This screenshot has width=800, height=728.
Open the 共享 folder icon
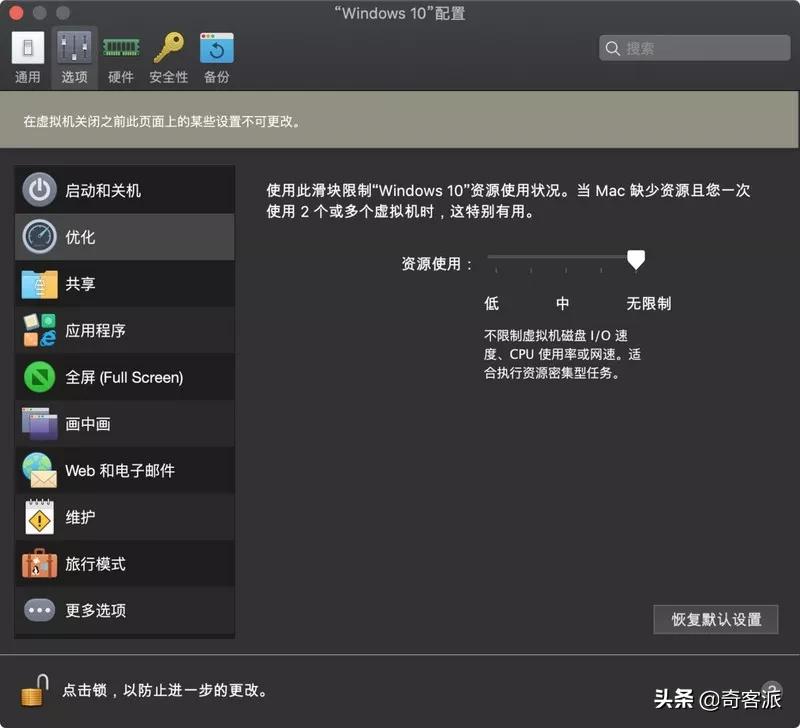40,284
